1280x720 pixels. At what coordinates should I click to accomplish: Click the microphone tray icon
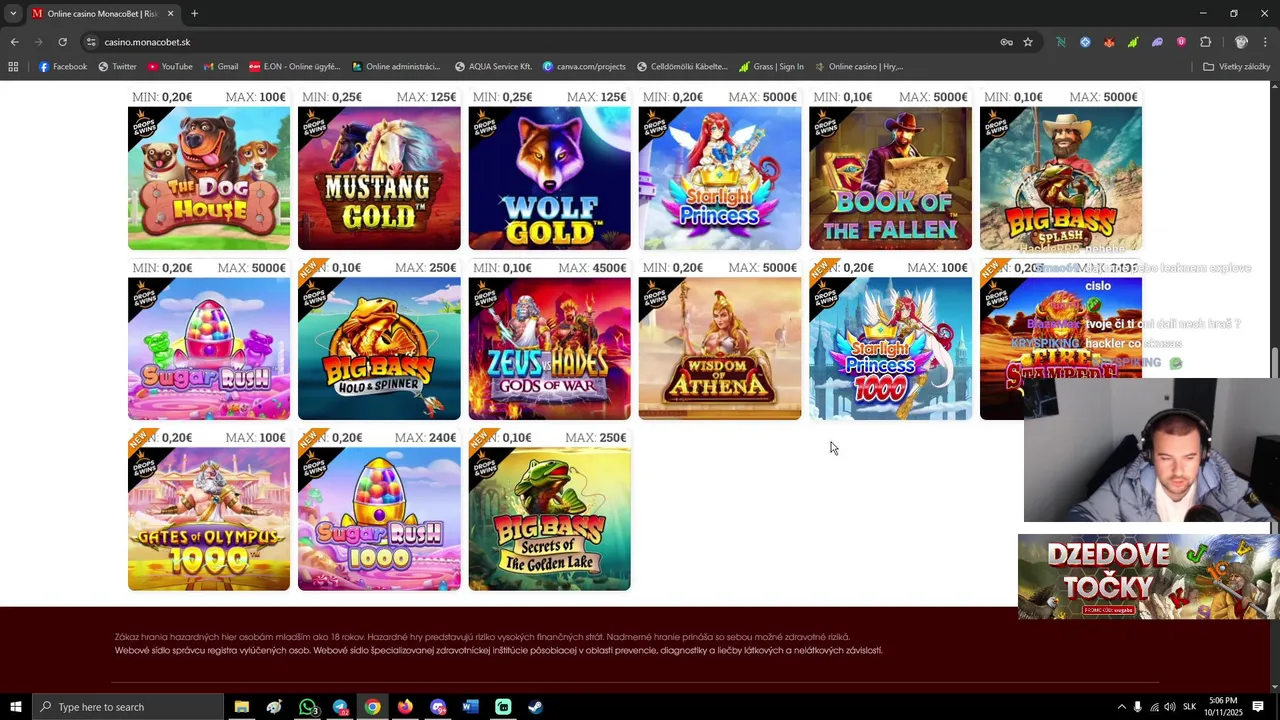(x=1137, y=707)
